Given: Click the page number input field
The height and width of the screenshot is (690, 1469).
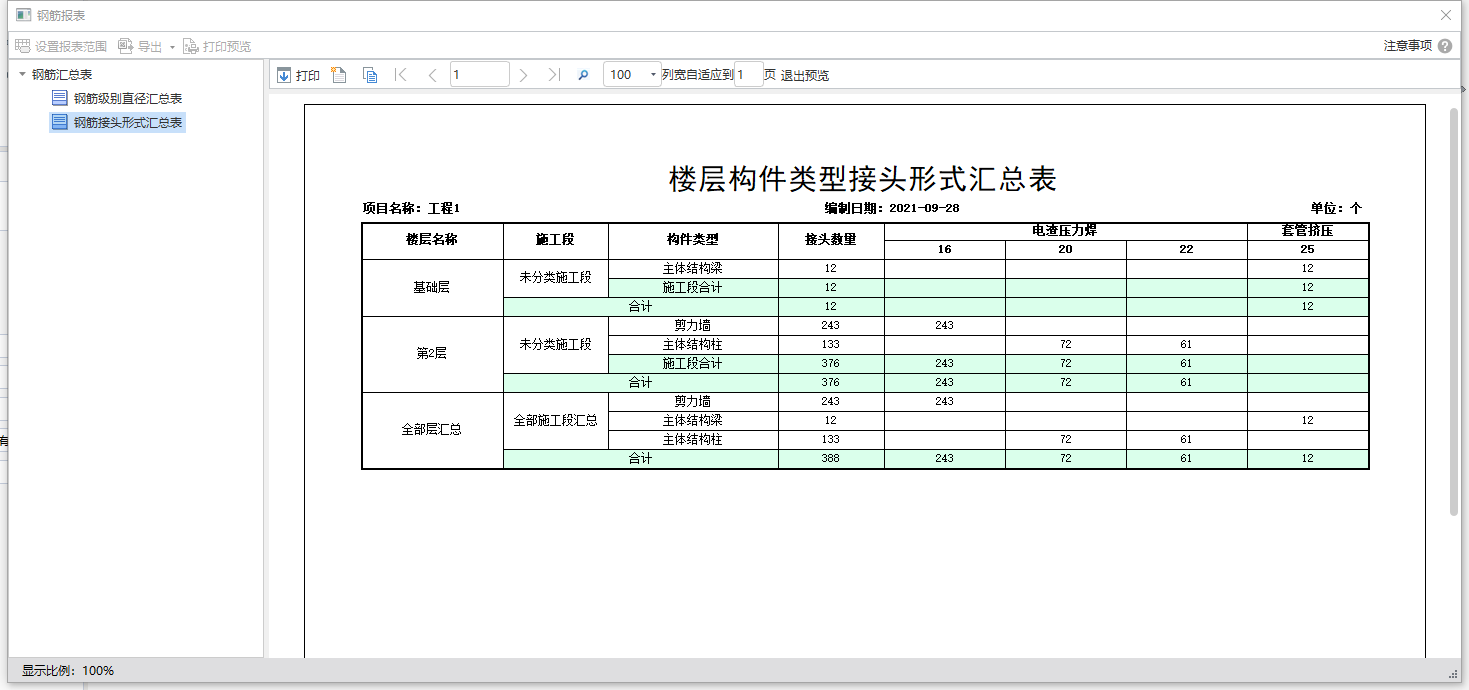Looking at the screenshot, I should [479, 75].
